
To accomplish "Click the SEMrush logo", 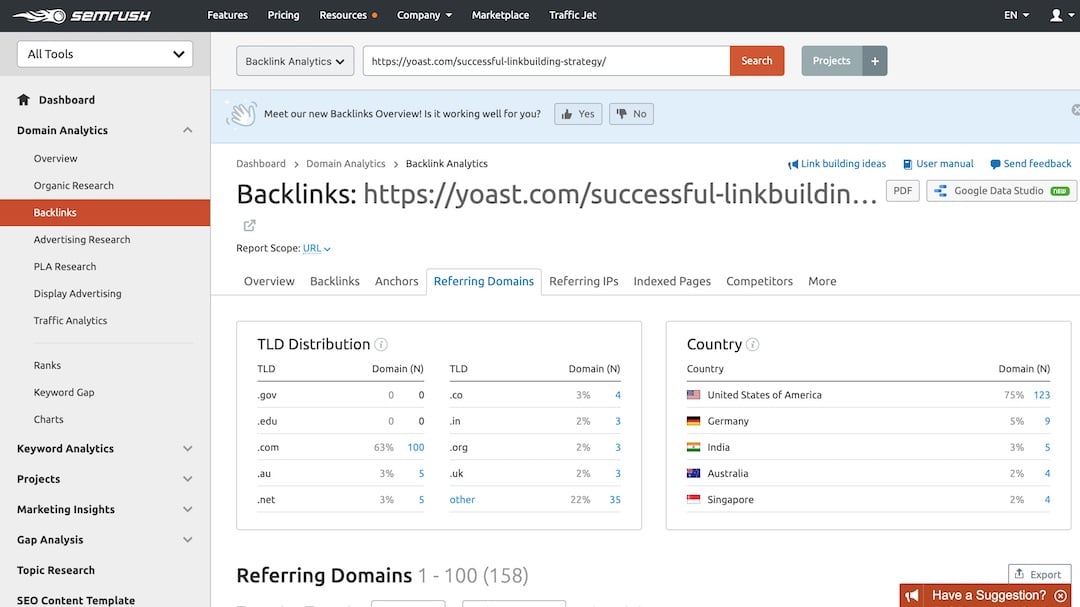I will (81, 15).
